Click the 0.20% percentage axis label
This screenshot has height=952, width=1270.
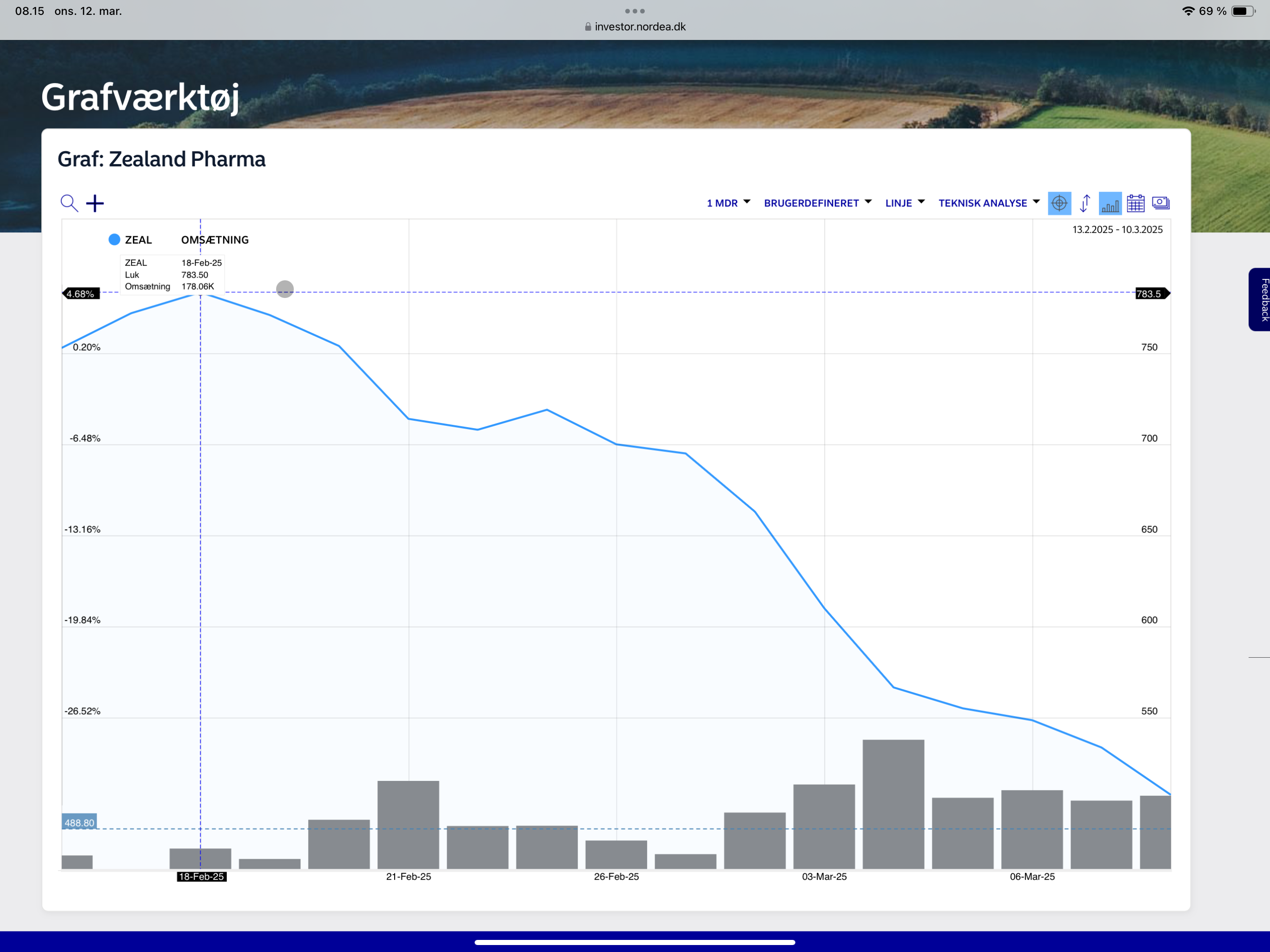86,347
